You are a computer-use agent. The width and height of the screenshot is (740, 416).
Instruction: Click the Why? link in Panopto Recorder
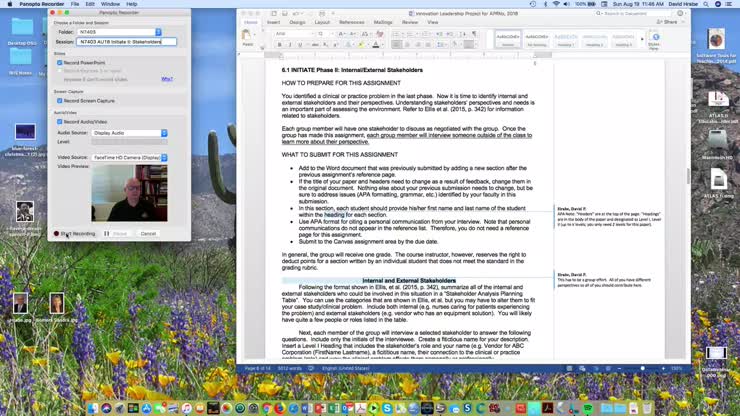[167, 79]
